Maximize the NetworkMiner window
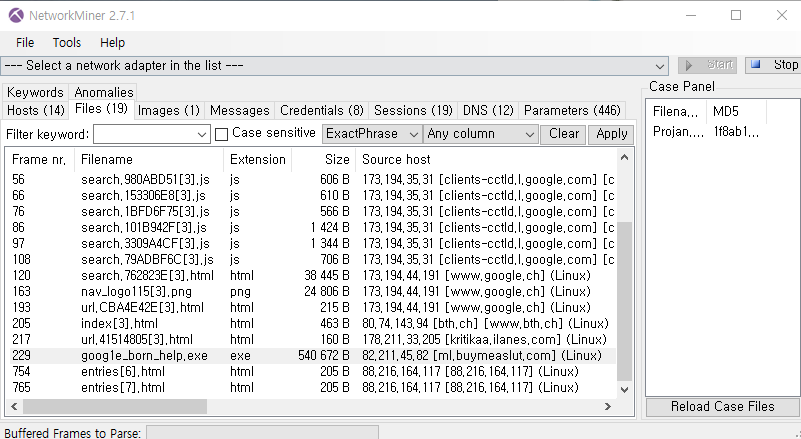 point(736,15)
